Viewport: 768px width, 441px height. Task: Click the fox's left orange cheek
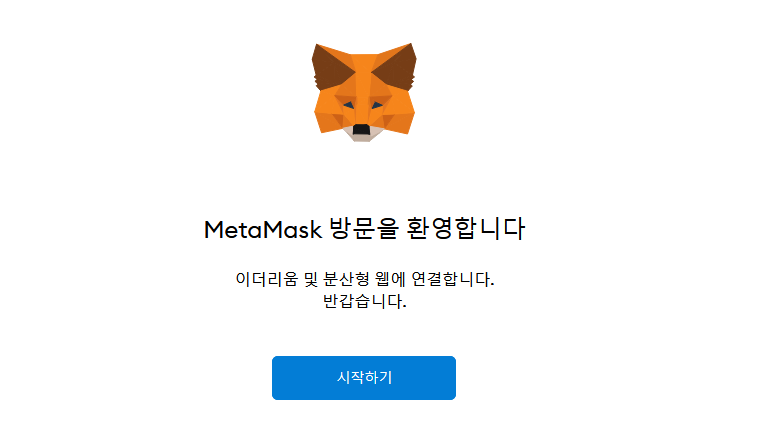click(x=328, y=116)
